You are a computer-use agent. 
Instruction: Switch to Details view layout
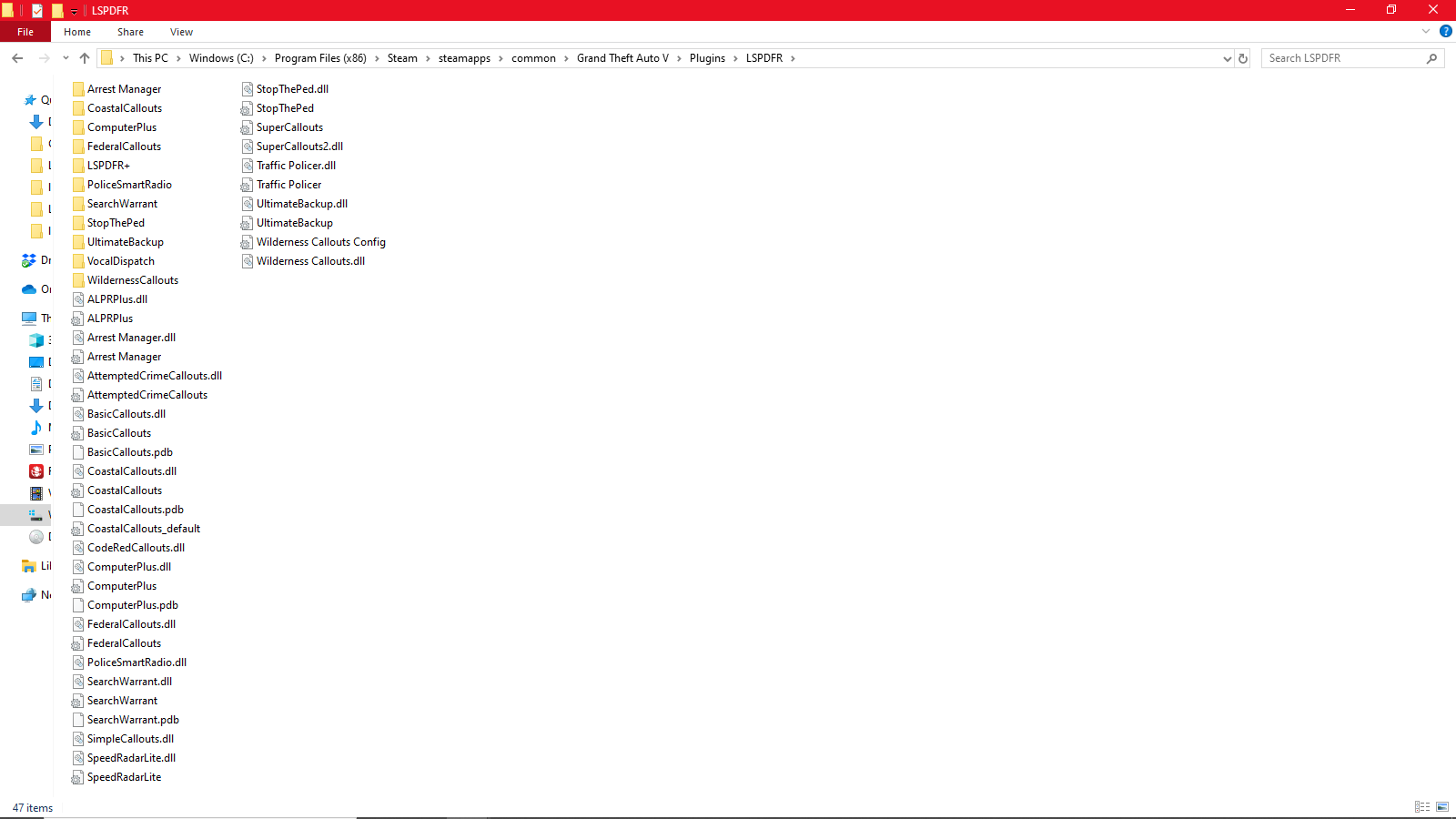(1422, 807)
